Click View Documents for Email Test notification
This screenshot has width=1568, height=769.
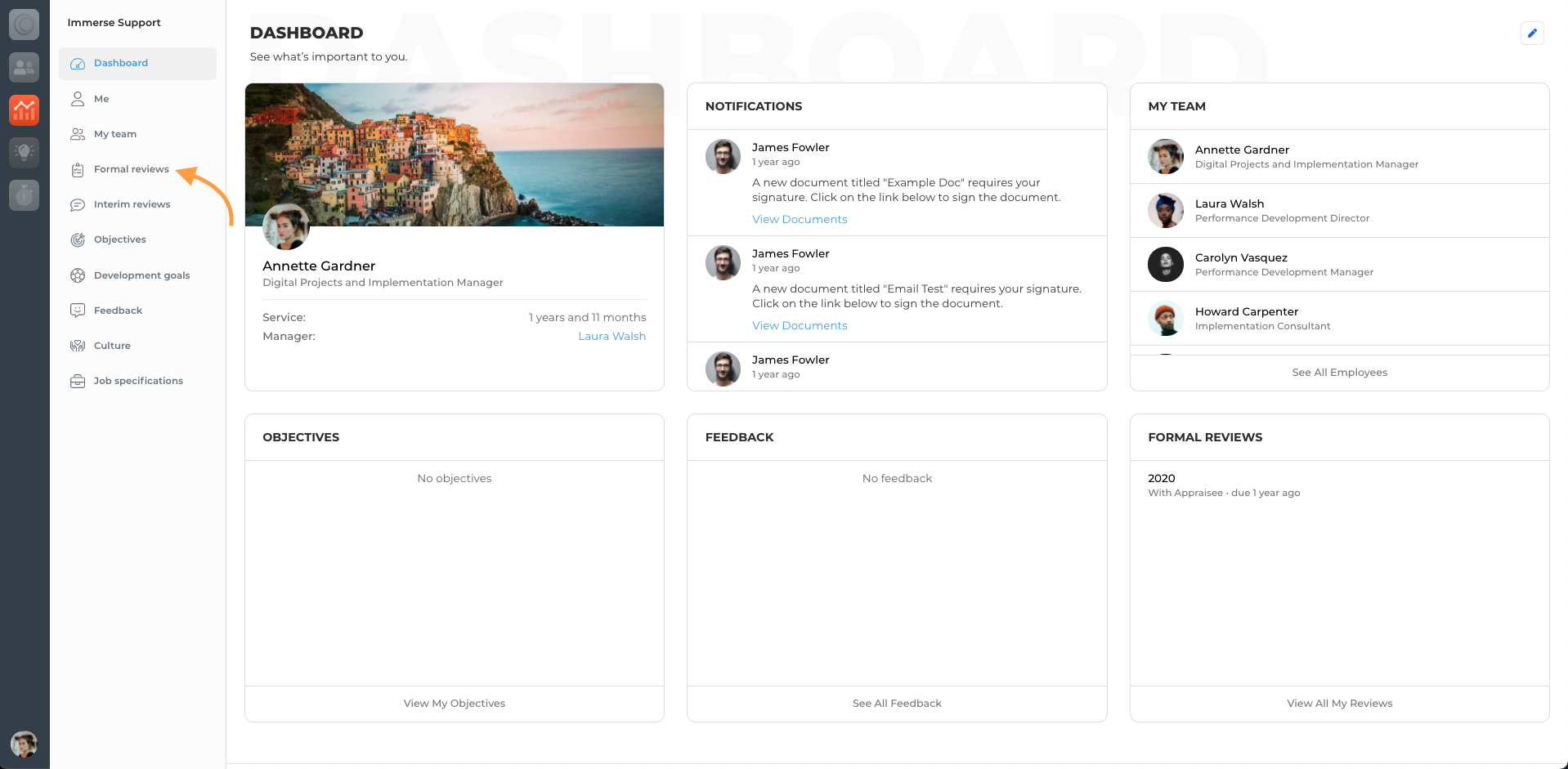click(800, 325)
